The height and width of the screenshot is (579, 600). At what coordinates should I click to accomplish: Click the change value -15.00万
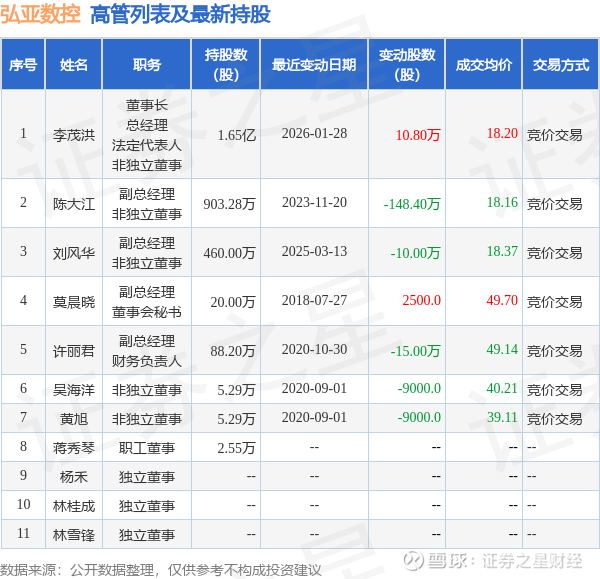pyautogui.click(x=415, y=351)
